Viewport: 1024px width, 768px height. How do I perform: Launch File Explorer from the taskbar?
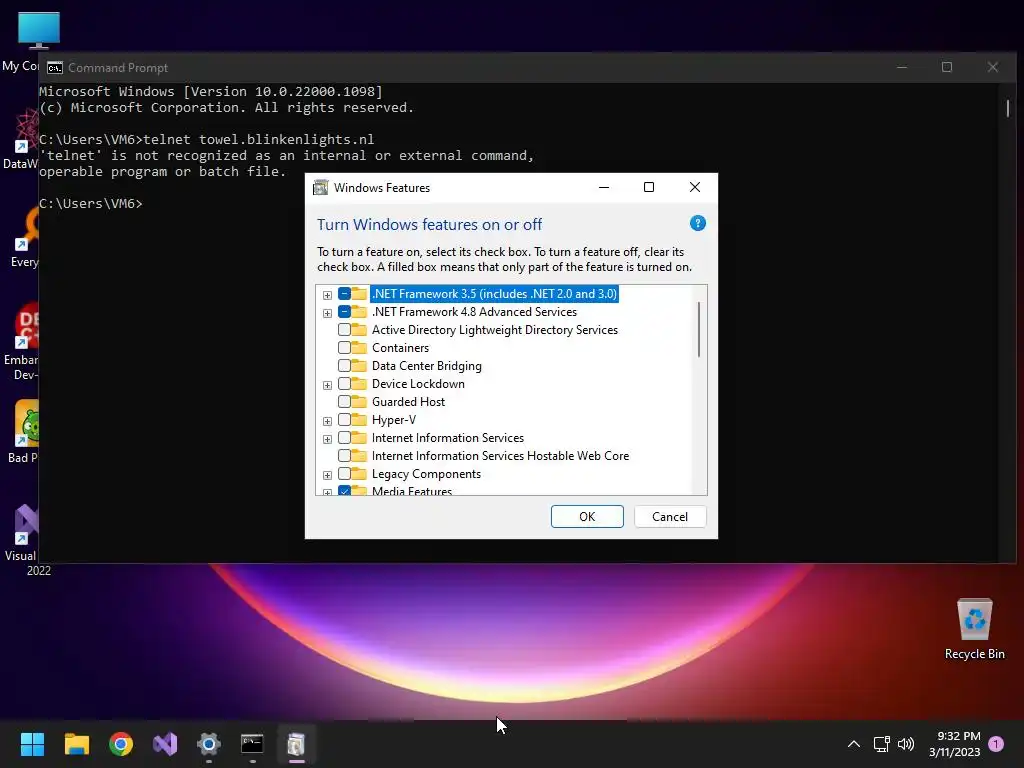click(x=76, y=744)
